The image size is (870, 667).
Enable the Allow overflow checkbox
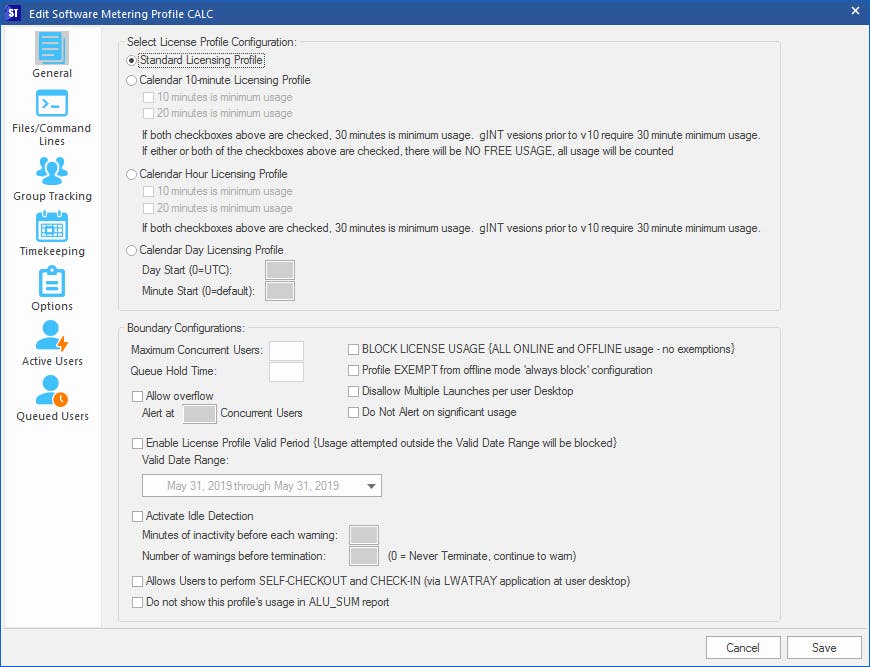click(x=137, y=396)
